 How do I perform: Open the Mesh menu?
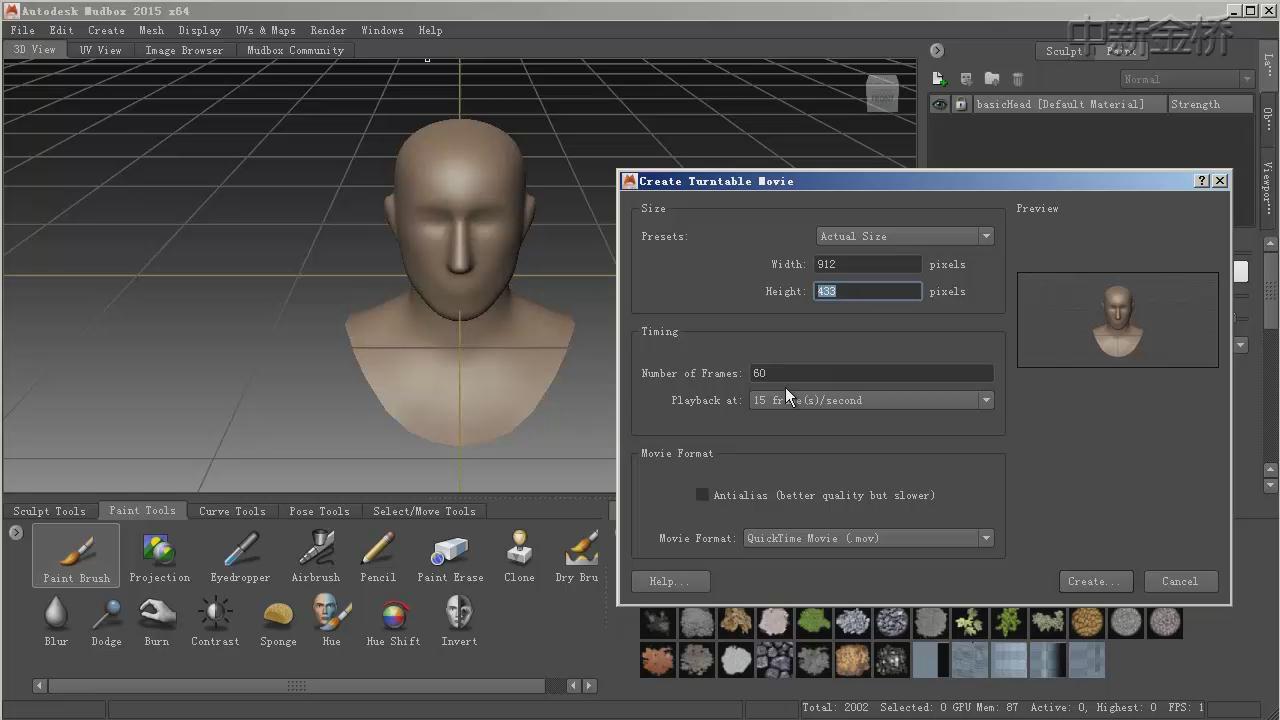[152, 30]
